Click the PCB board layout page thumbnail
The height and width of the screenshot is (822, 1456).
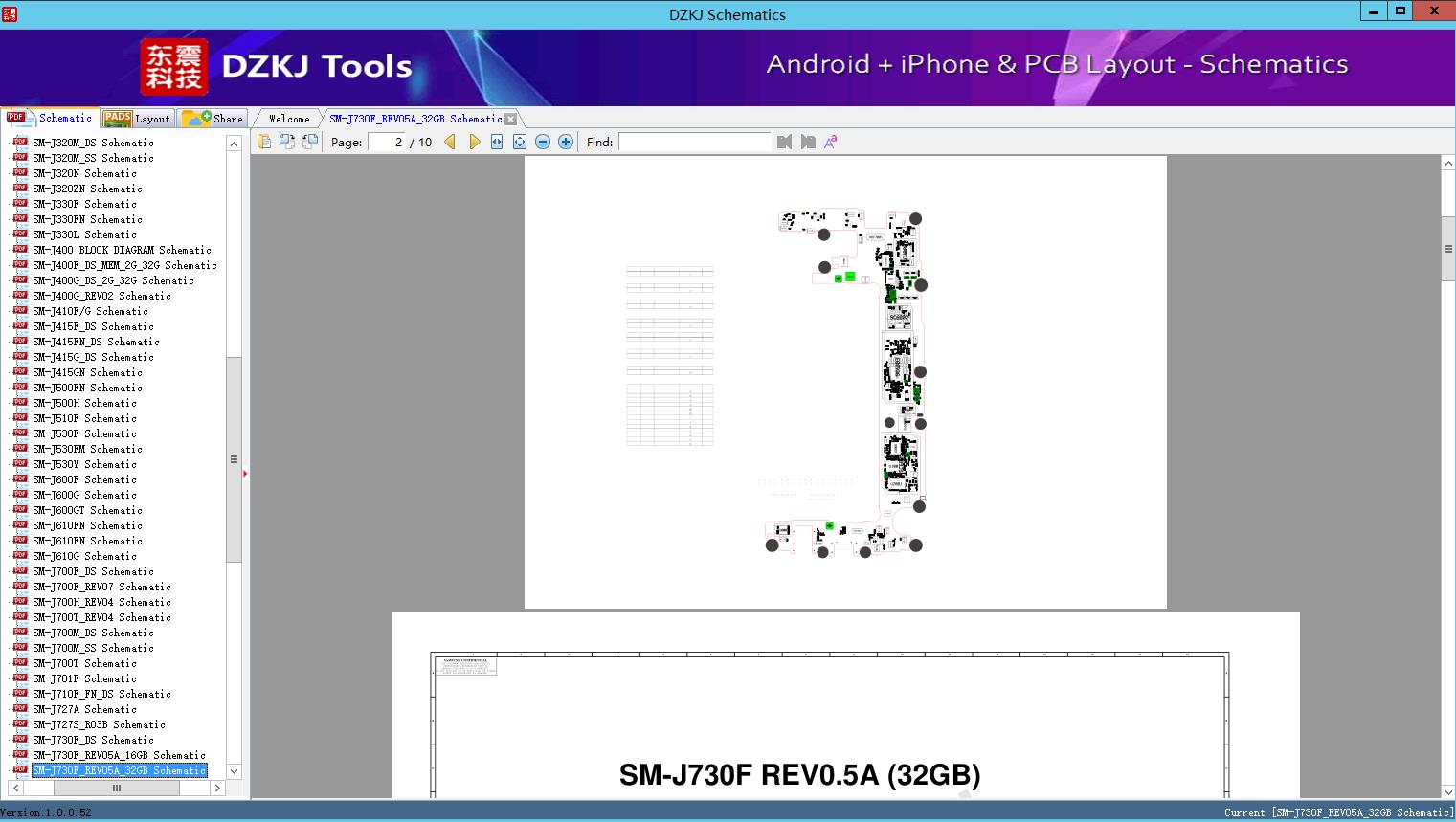click(845, 382)
